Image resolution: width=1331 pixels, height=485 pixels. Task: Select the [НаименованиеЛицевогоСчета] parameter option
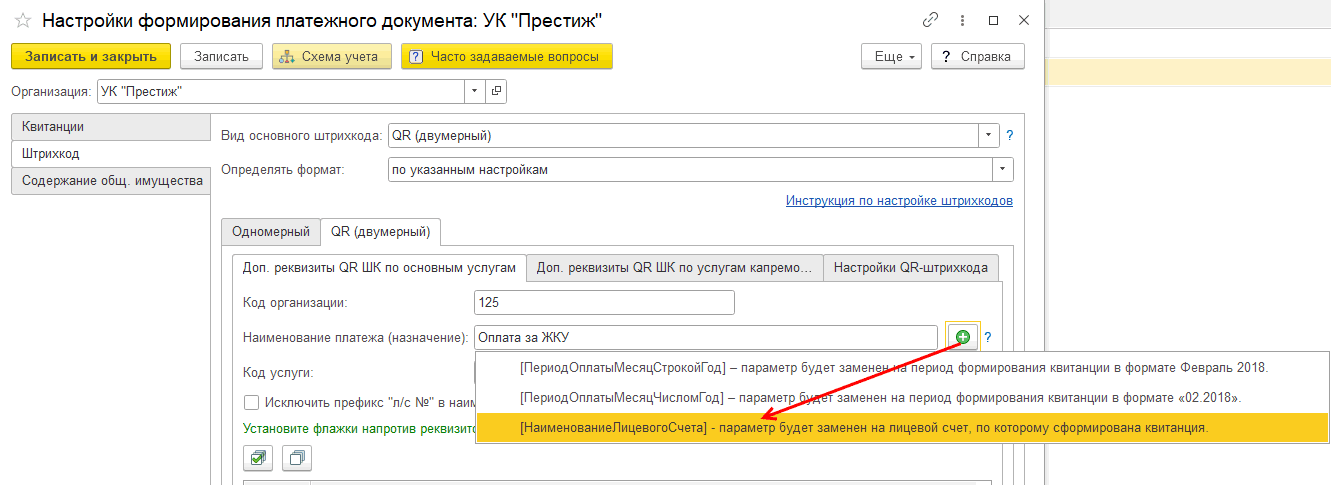864,427
